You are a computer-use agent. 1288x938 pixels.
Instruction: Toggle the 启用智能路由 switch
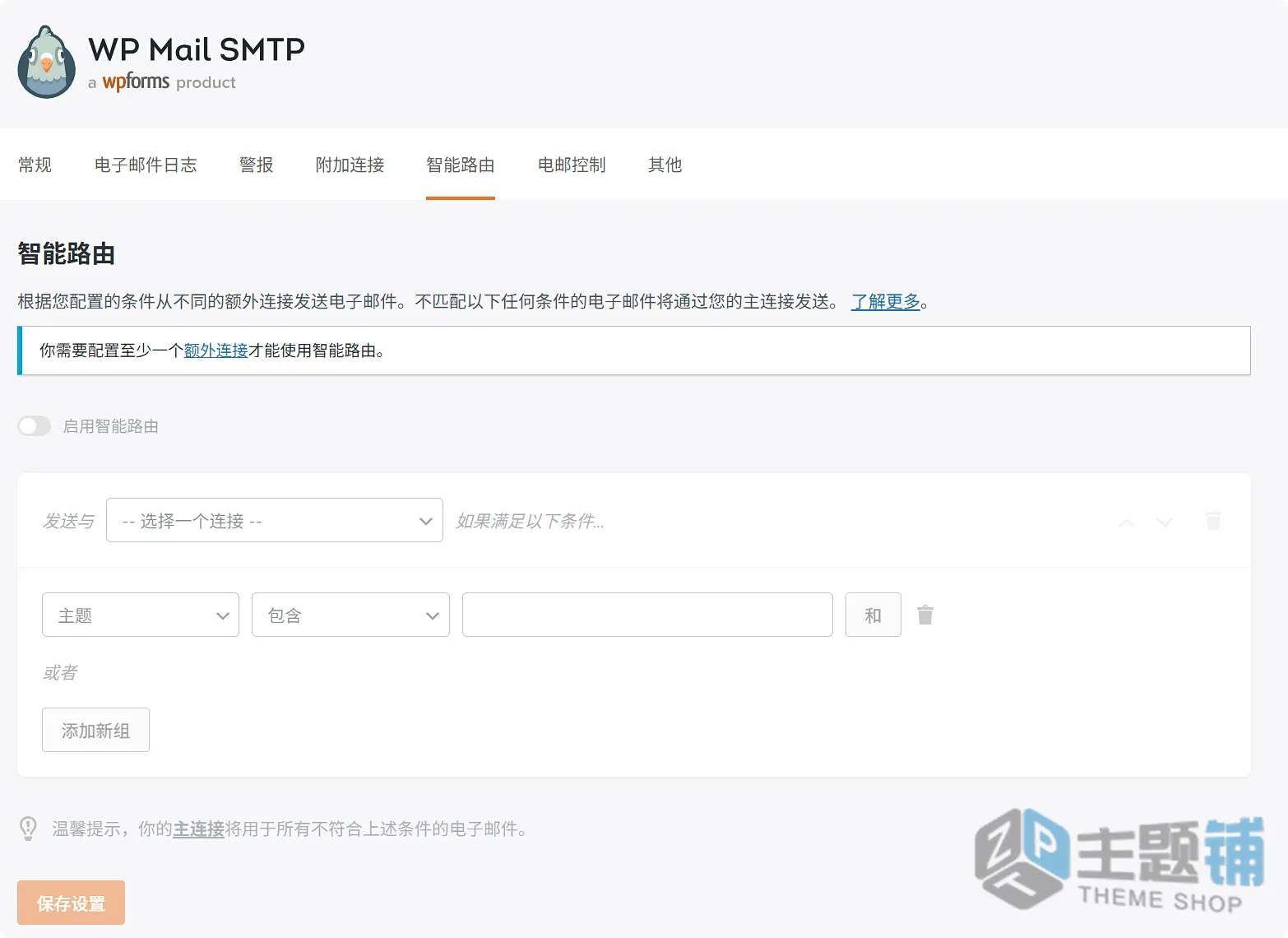click(x=35, y=425)
